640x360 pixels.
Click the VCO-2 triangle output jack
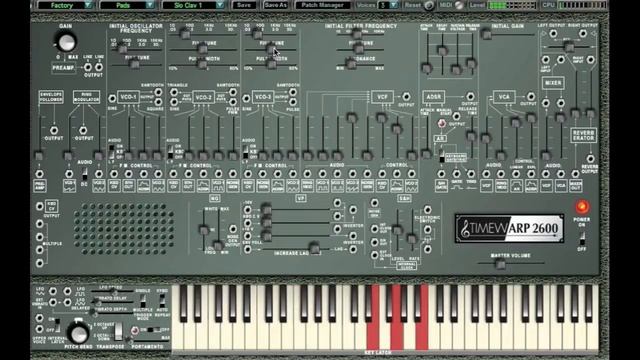pos(174,92)
